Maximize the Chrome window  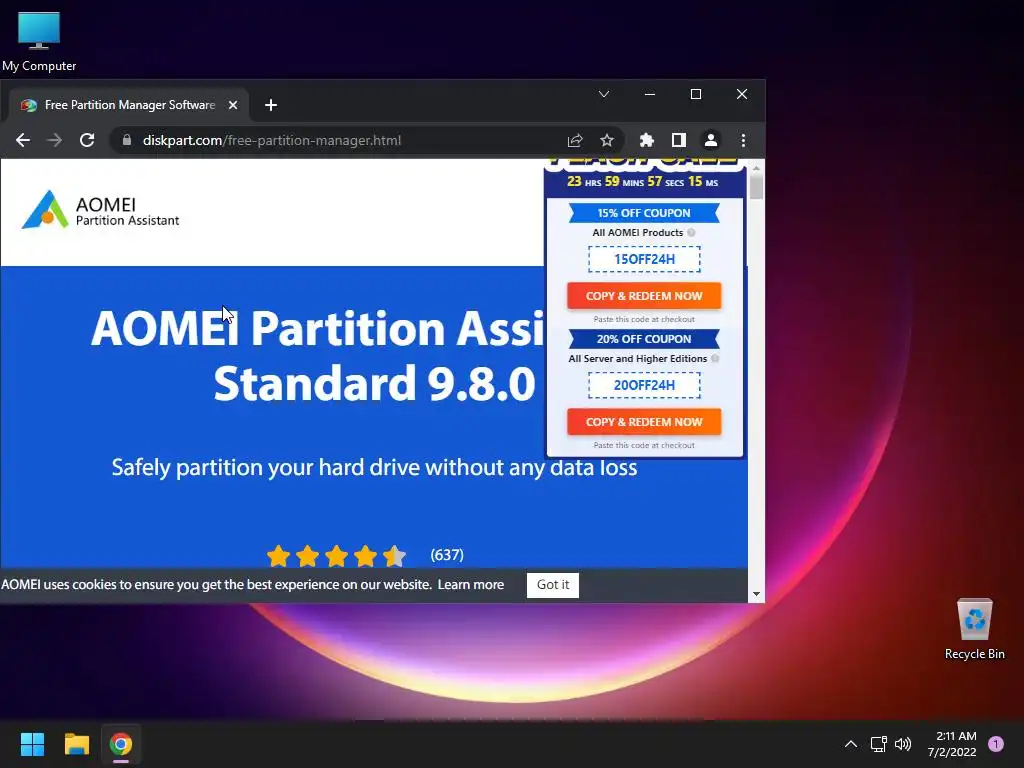coord(696,94)
